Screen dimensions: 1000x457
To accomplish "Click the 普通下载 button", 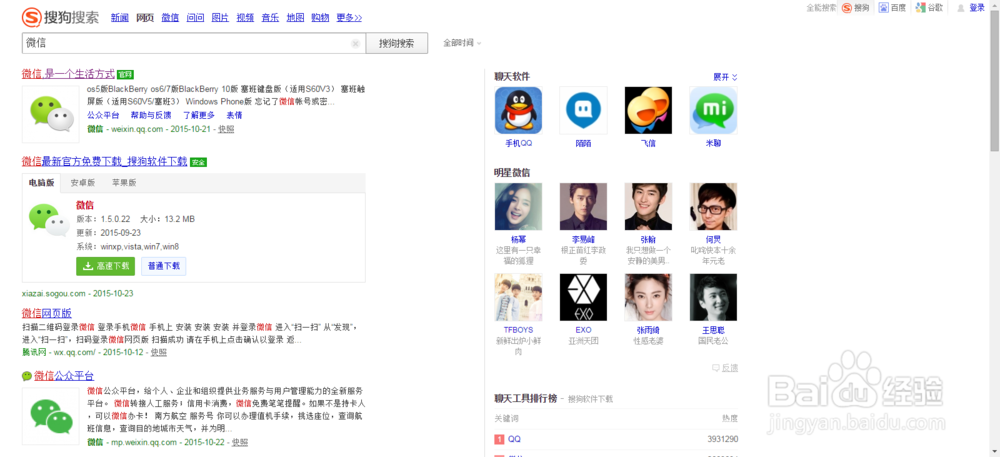I will tap(164, 266).
